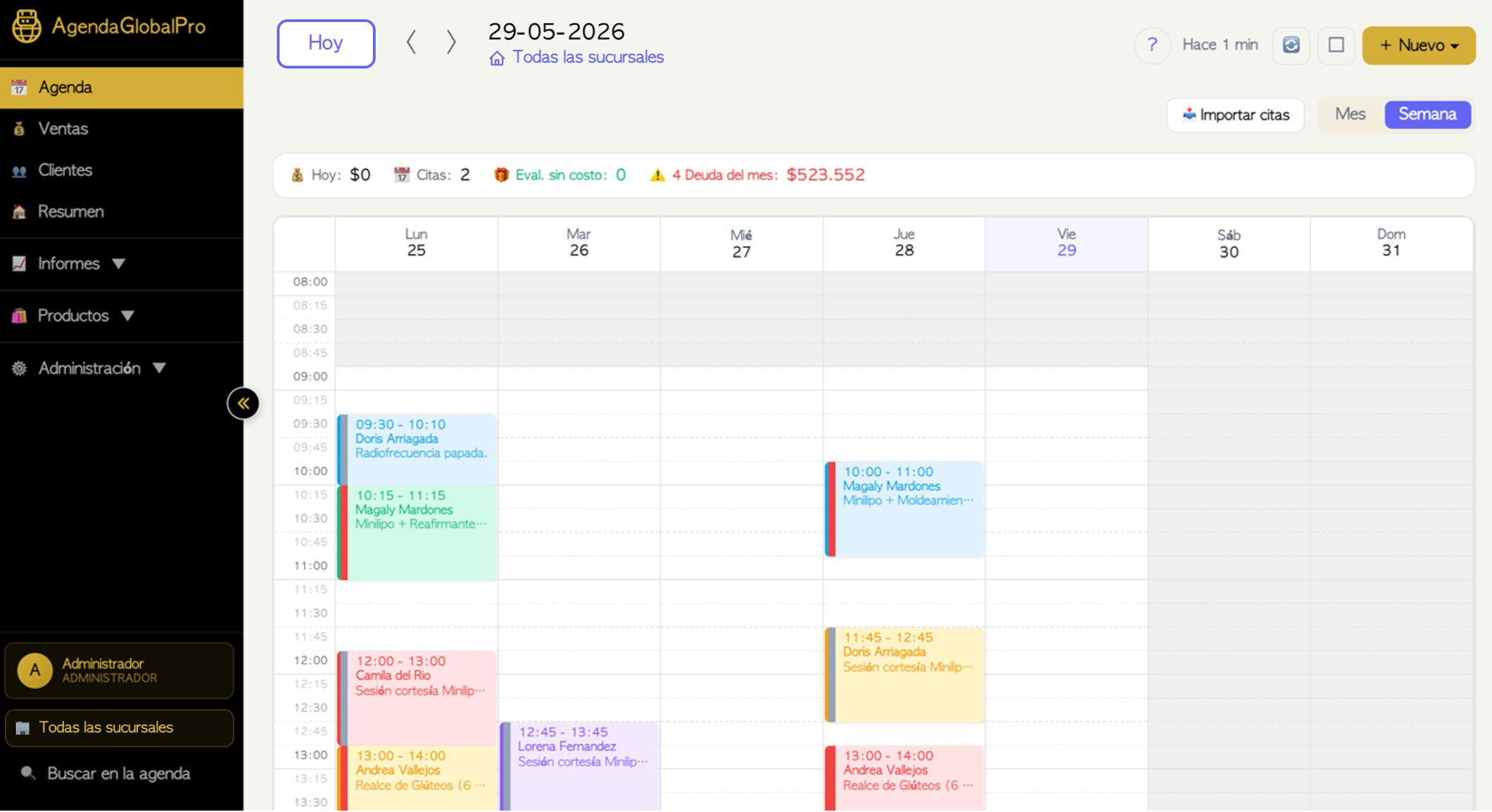The image size is (1492, 812).
Task: Select Mié 27 column header
Action: click(x=742, y=243)
